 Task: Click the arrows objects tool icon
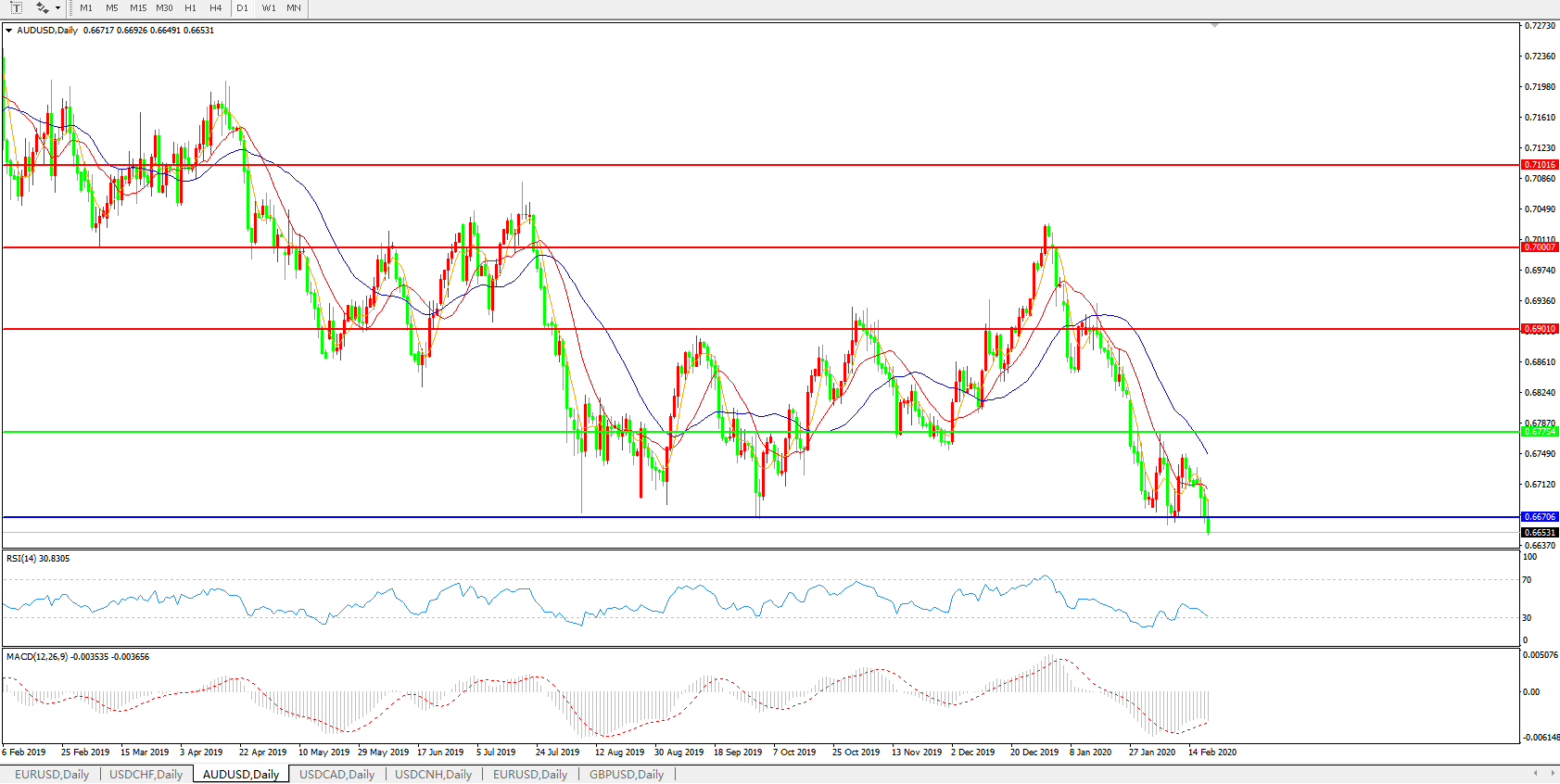43,8
